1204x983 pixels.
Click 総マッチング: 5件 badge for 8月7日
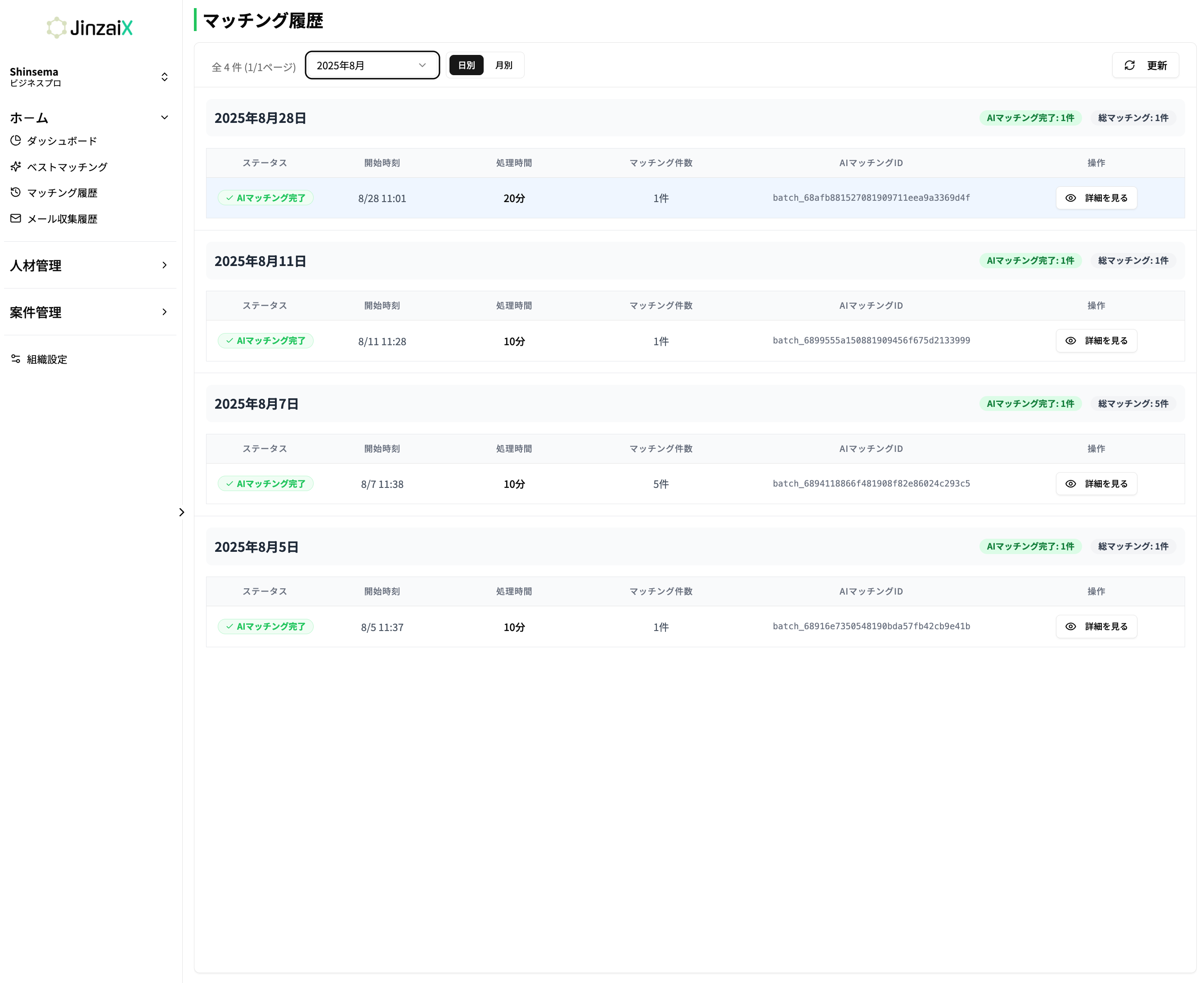[1133, 404]
